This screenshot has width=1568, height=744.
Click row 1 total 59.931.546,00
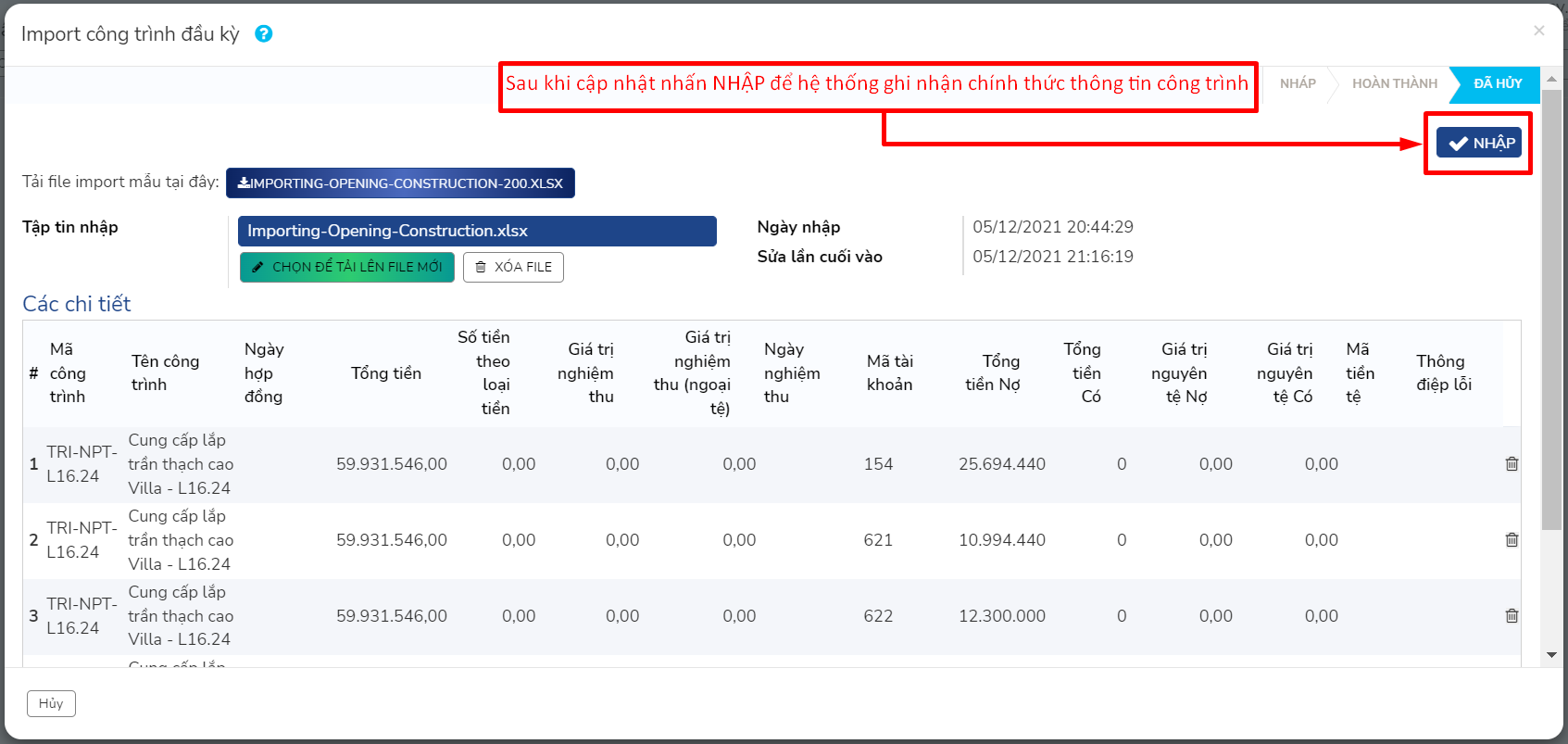(x=392, y=464)
